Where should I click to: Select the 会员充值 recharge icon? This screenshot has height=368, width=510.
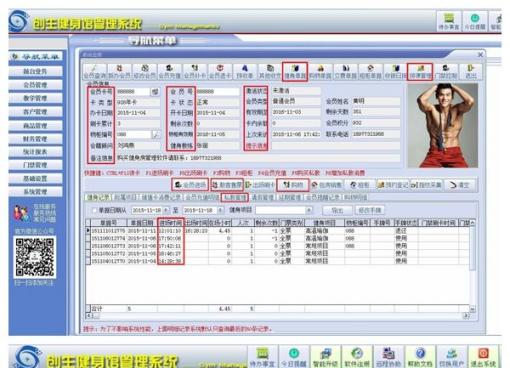[170, 71]
